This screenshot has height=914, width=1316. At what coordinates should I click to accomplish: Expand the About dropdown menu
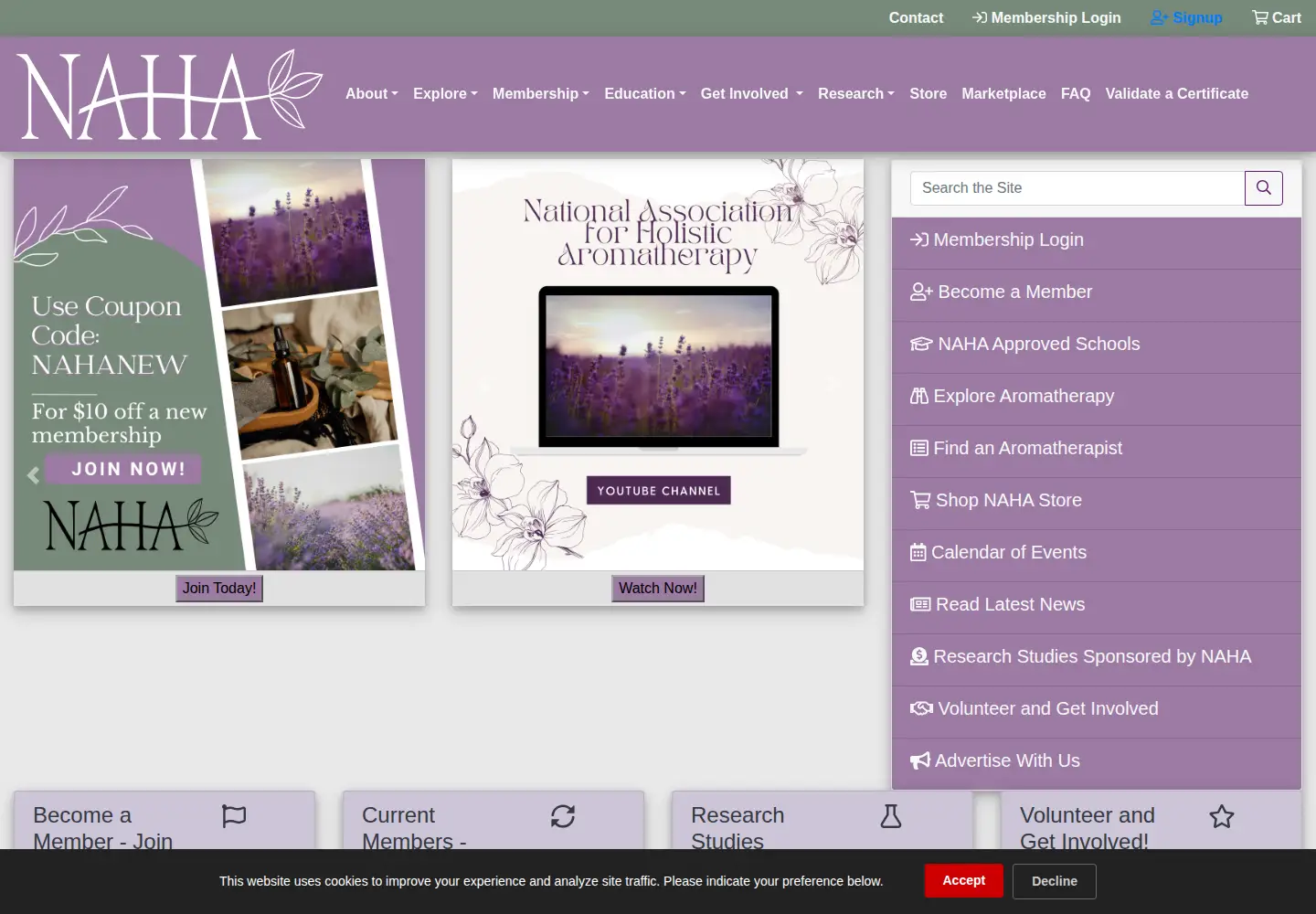coord(372,94)
